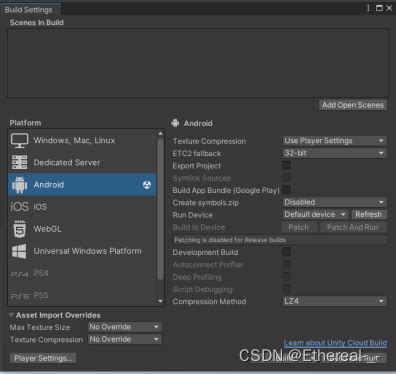Screen dimensions: 396x374
Task: Click the PS4 platform label
Action: (x=41, y=273)
